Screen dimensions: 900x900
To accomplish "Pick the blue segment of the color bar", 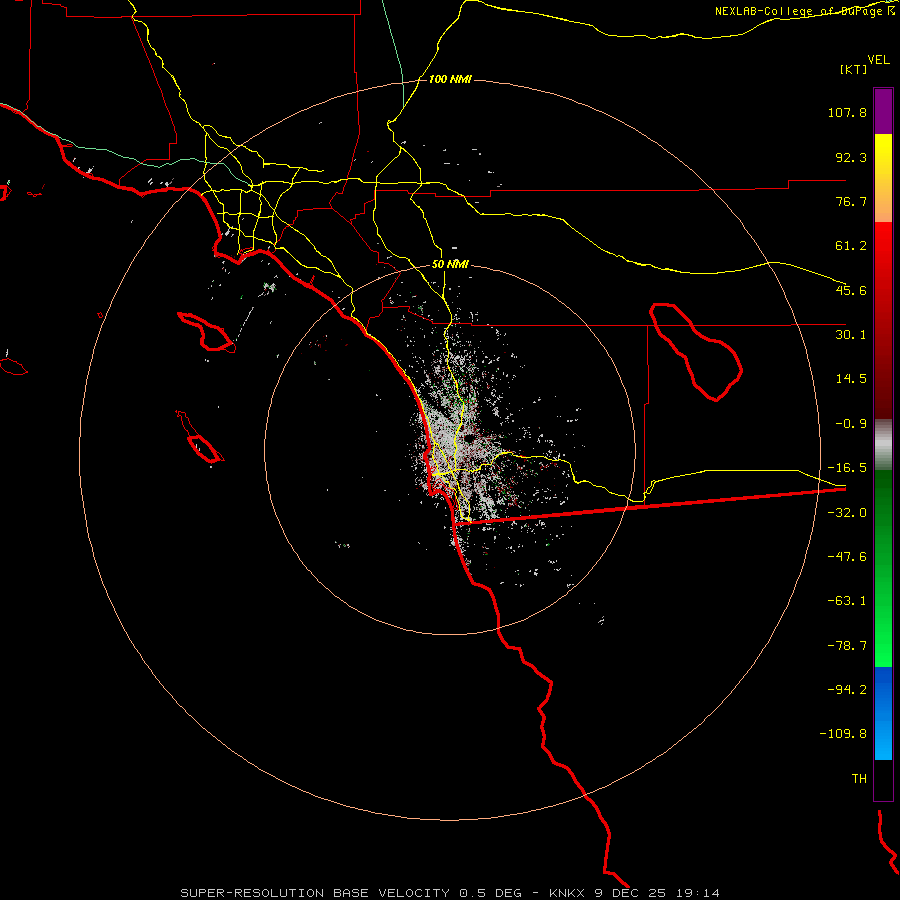I will pos(883,713).
